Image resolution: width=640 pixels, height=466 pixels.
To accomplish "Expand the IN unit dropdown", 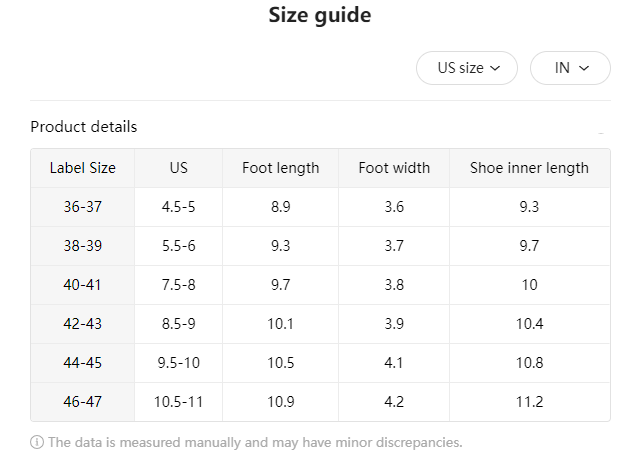I will pyautogui.click(x=570, y=68).
